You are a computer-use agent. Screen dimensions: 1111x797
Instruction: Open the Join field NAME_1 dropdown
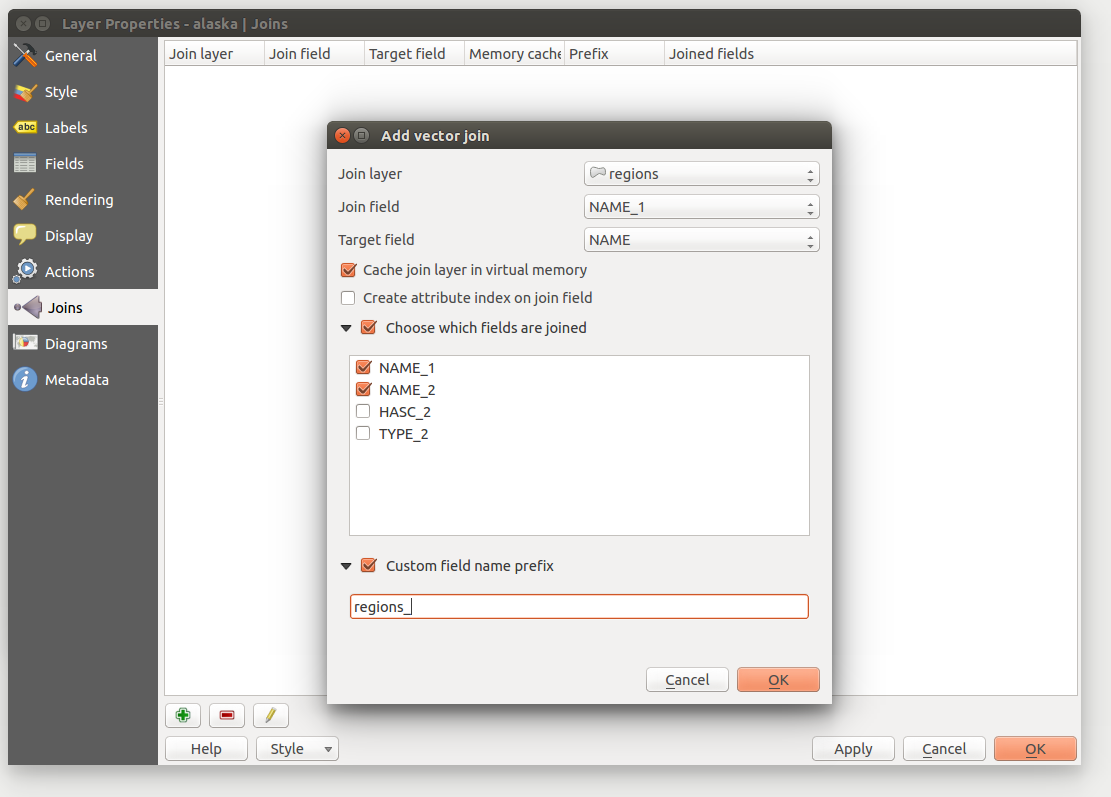coord(701,207)
